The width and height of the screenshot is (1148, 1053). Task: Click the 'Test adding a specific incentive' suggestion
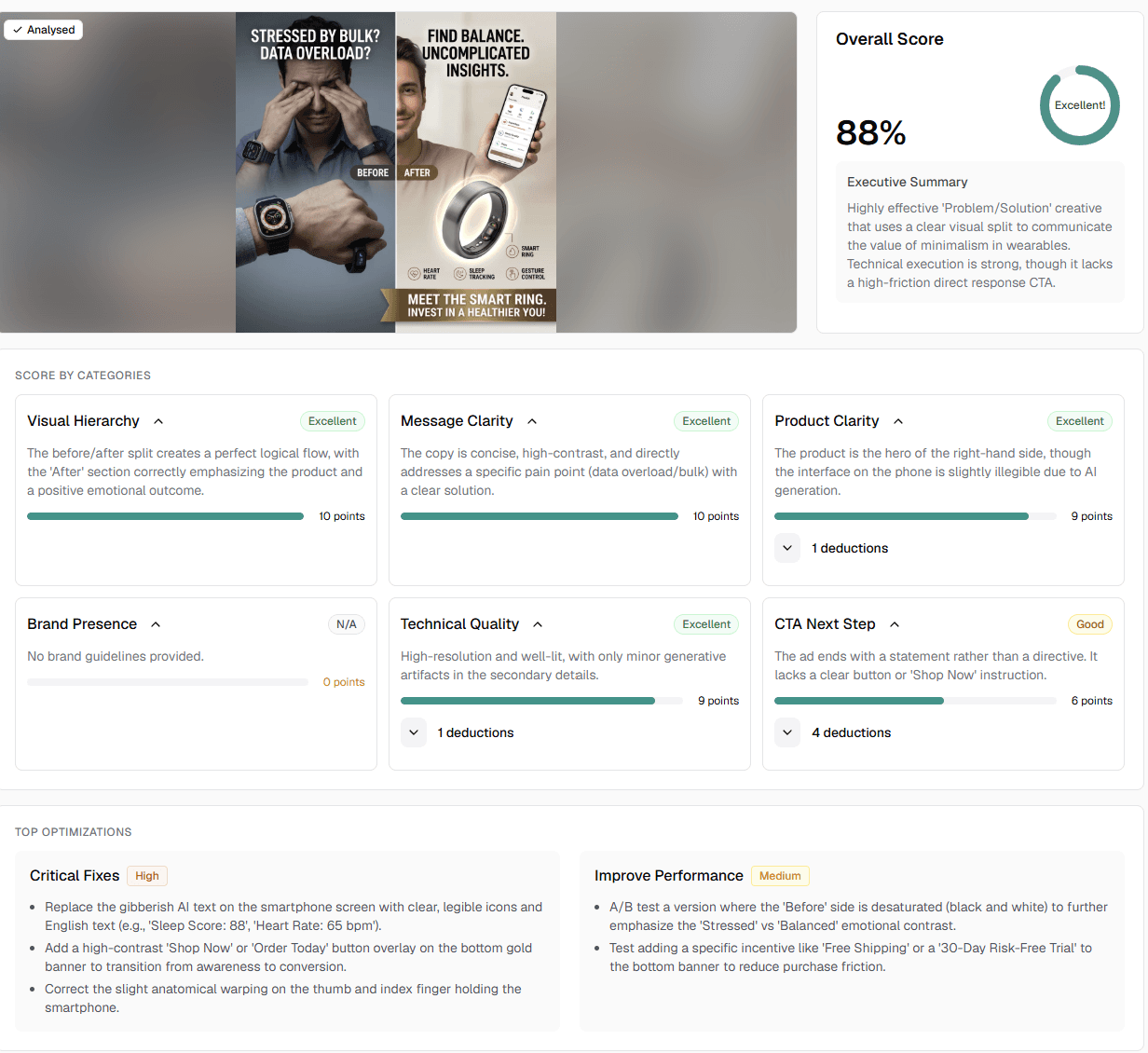(851, 957)
